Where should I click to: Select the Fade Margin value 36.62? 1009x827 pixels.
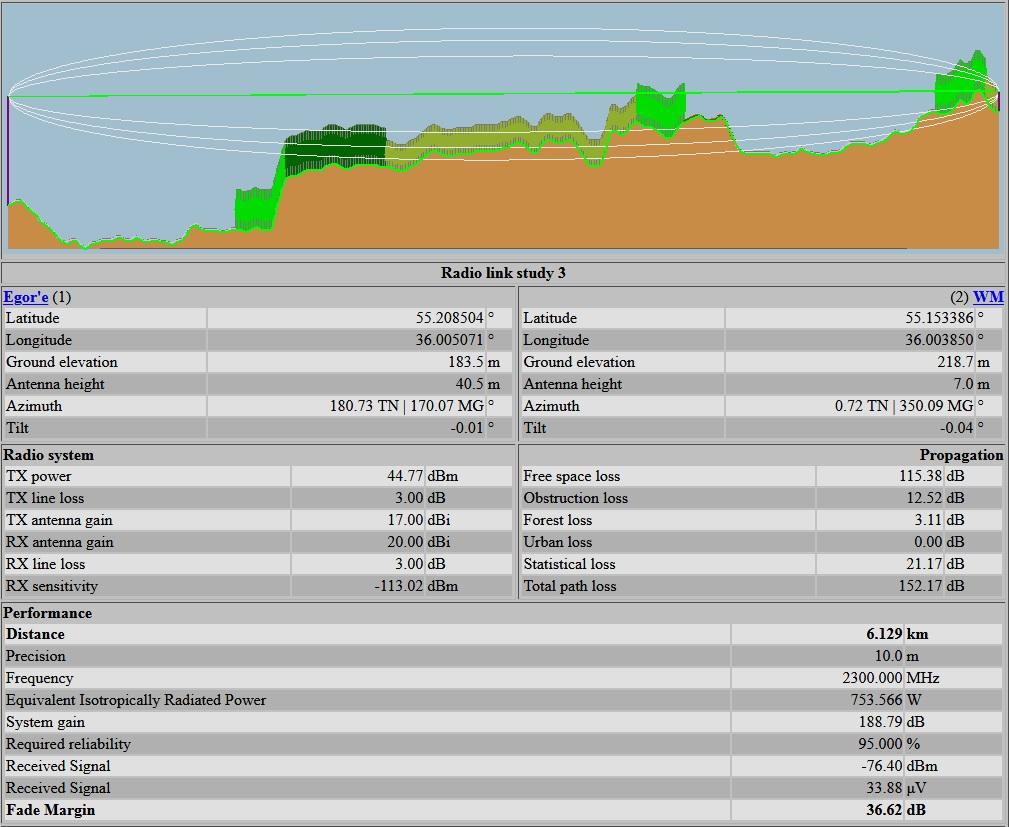pyautogui.click(x=884, y=810)
